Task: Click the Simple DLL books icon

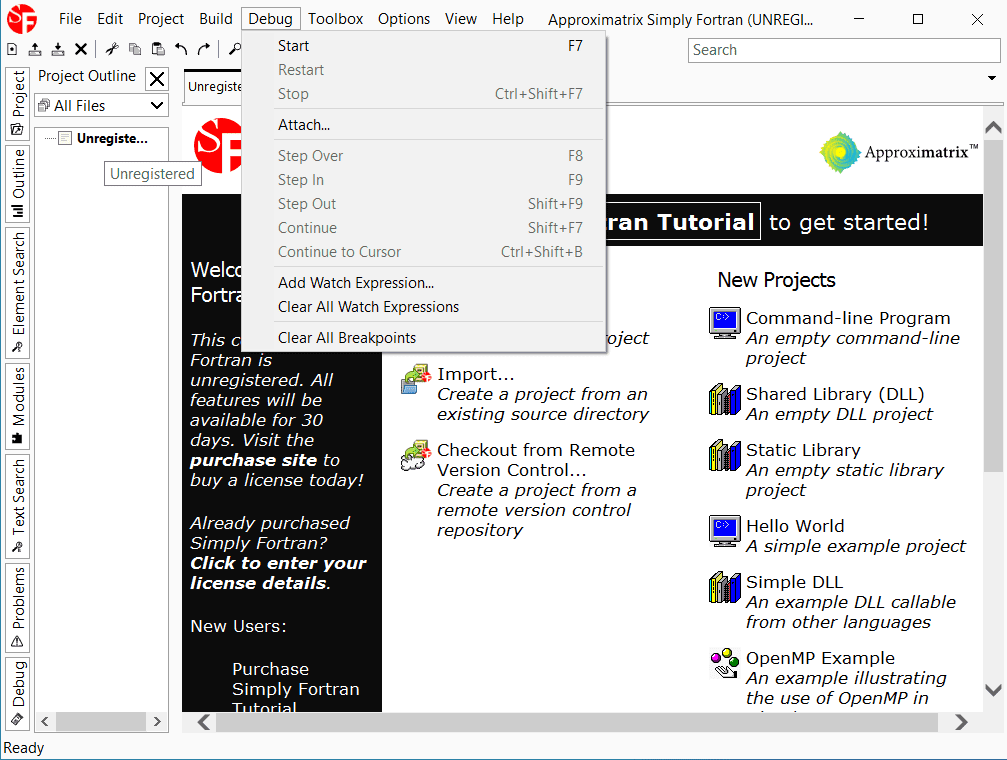Action: coord(724,587)
